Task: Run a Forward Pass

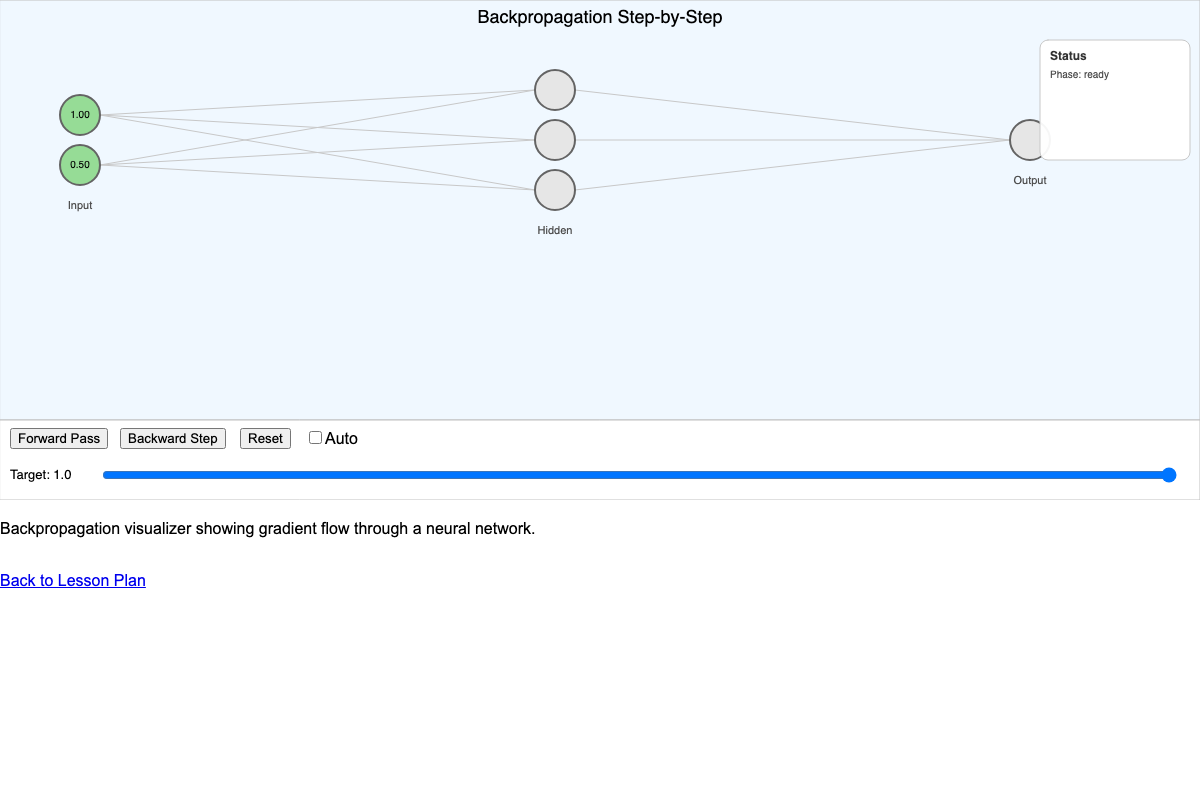Action: [x=58, y=438]
